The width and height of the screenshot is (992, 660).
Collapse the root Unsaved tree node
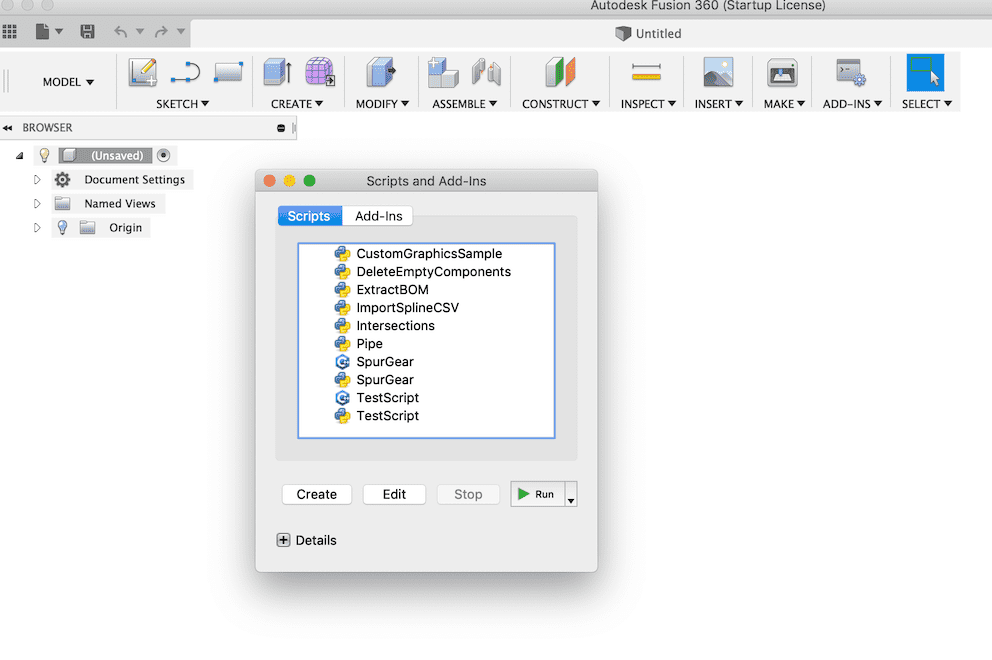(20, 156)
